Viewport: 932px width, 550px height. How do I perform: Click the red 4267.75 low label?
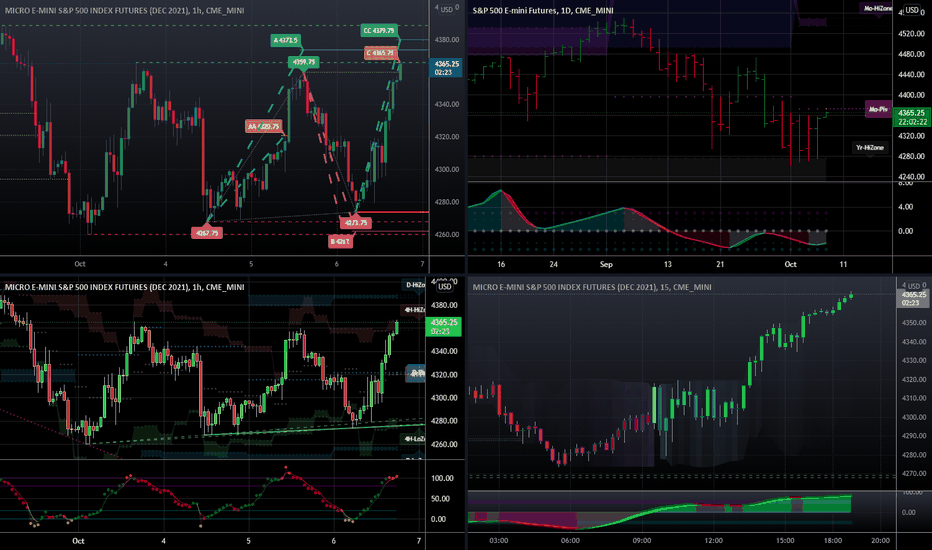click(x=207, y=232)
